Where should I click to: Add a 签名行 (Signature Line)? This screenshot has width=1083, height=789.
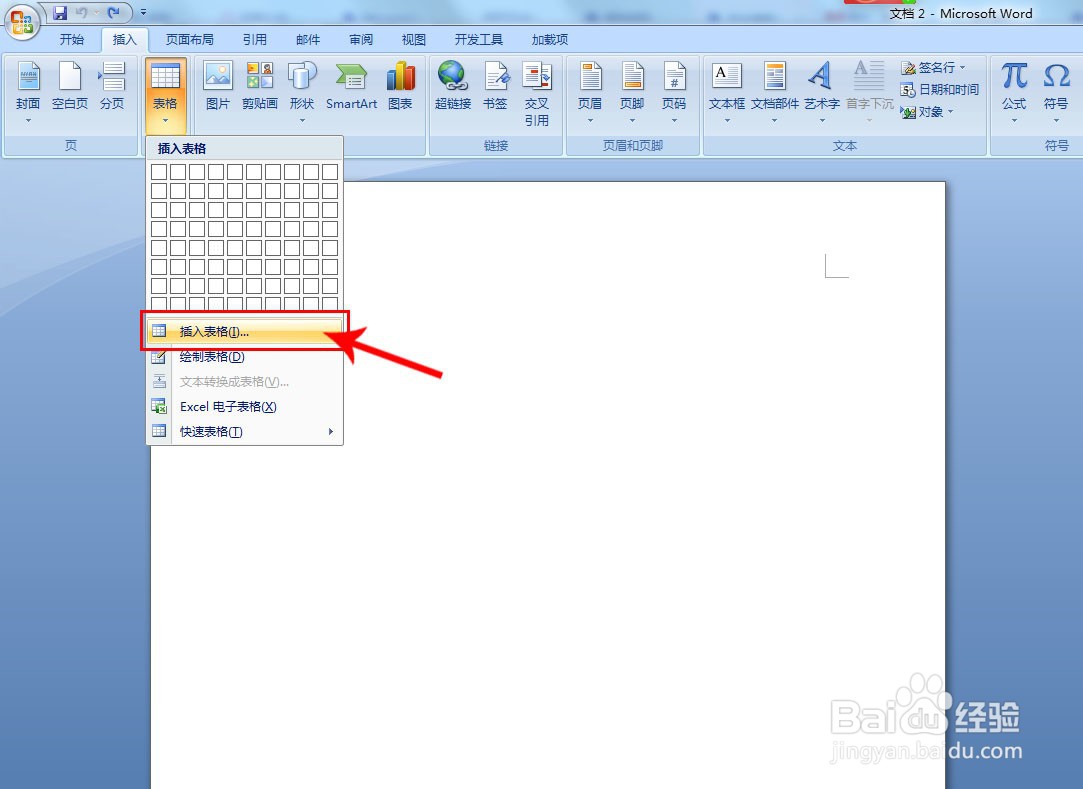[x=932, y=68]
